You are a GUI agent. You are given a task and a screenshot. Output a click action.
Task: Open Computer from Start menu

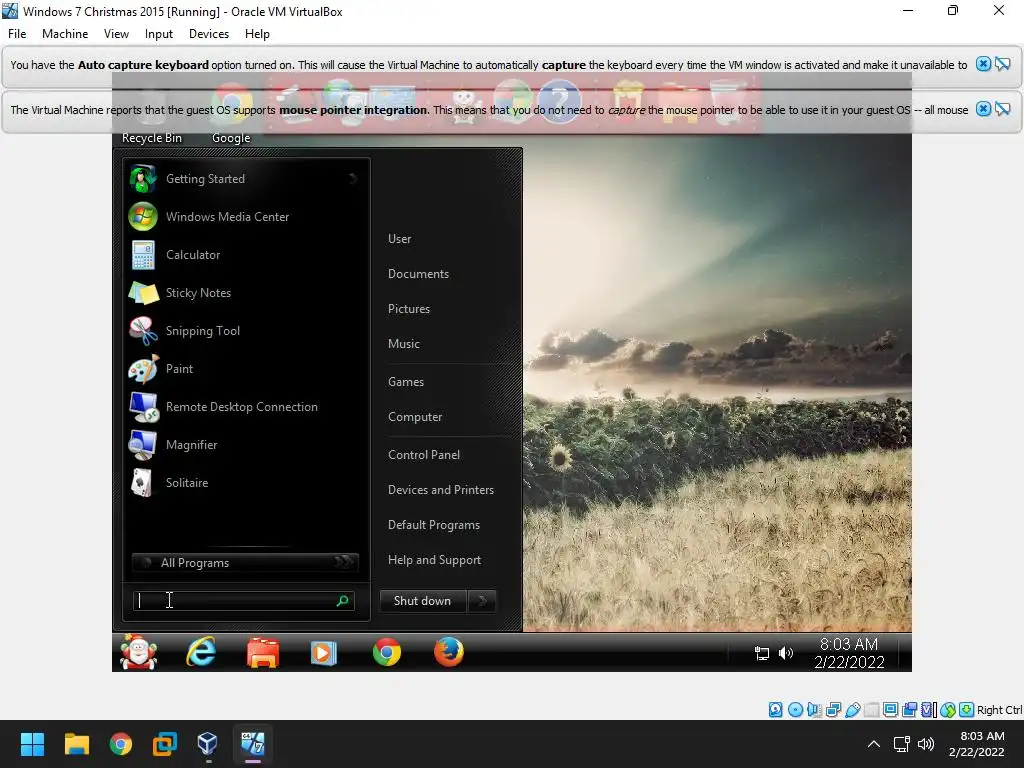[415, 417]
